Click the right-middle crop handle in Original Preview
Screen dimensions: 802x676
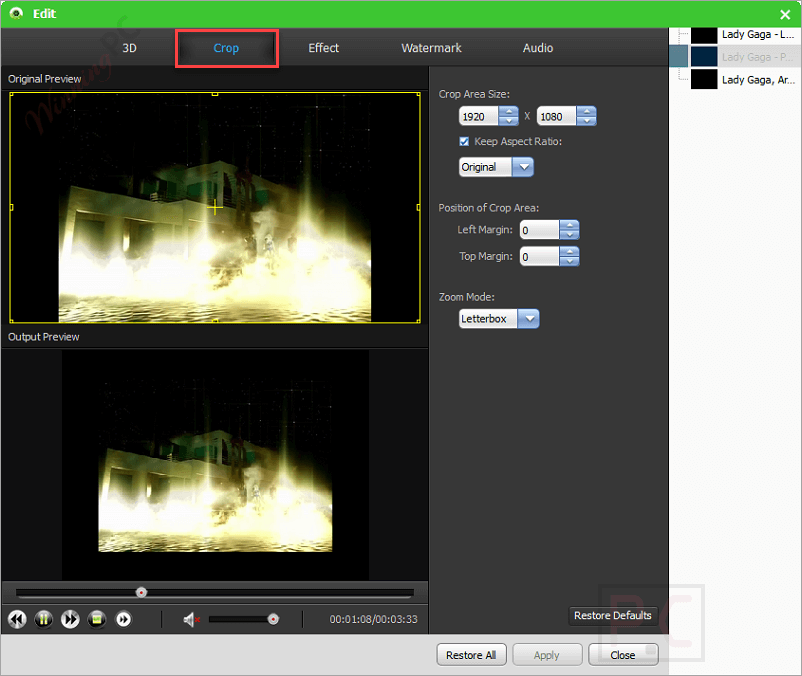pos(418,207)
